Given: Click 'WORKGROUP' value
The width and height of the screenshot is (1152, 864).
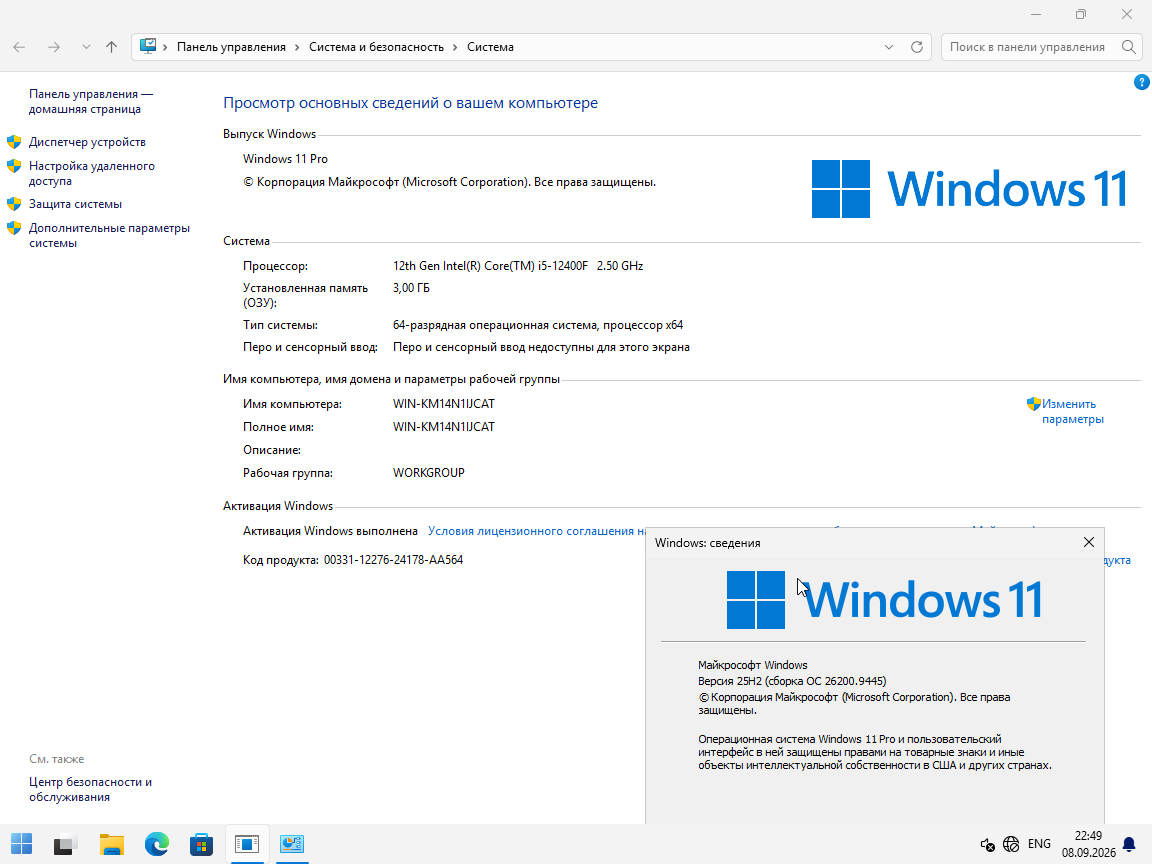Looking at the screenshot, I should [428, 473].
